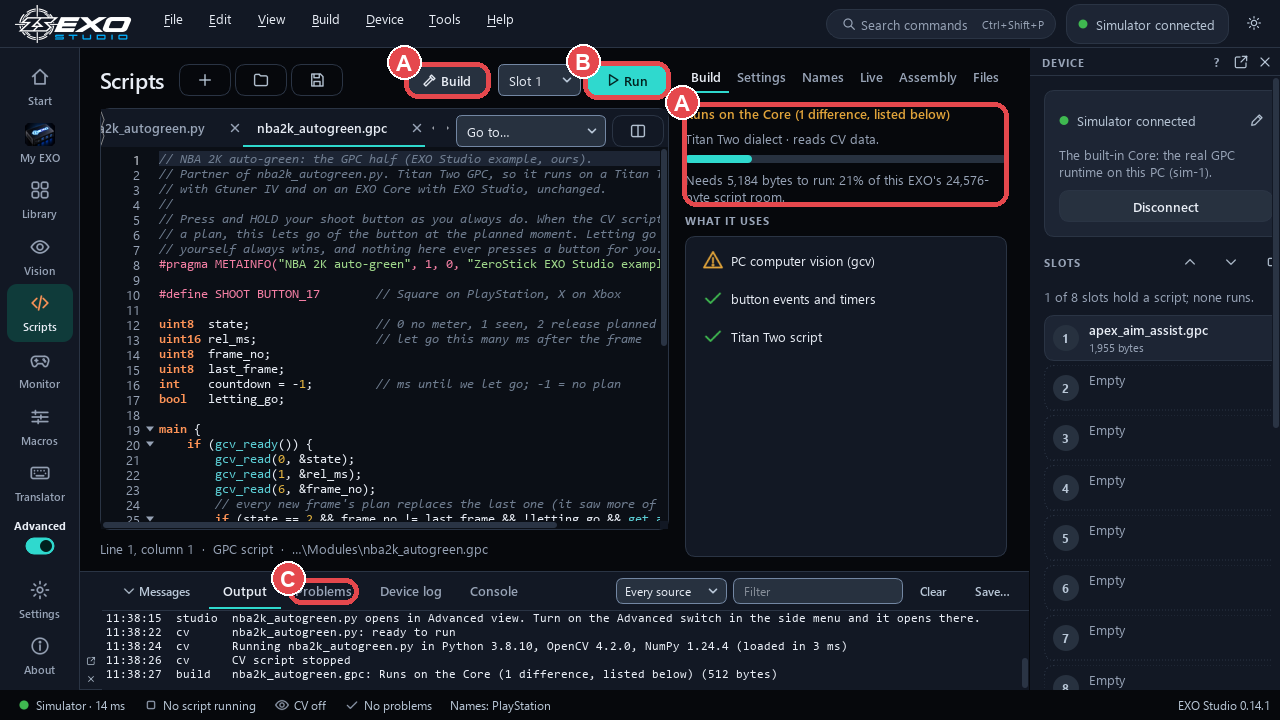1280x720 pixels.
Task: Toggle the Advanced switch off
Action: pos(40,546)
